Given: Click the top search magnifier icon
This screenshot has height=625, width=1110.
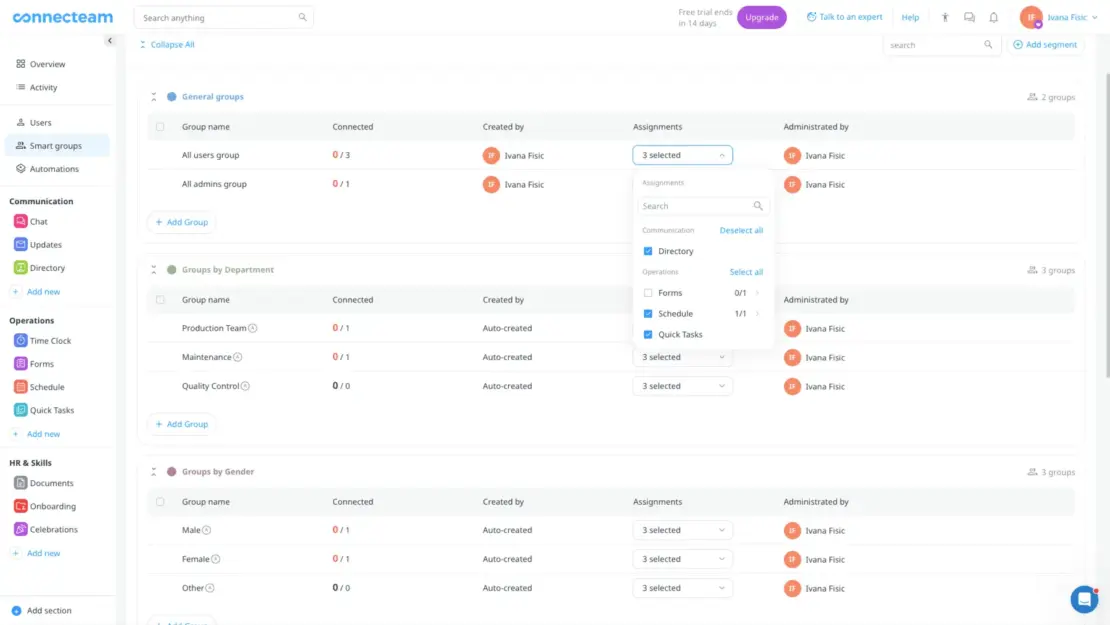Looking at the screenshot, I should coord(302,17).
